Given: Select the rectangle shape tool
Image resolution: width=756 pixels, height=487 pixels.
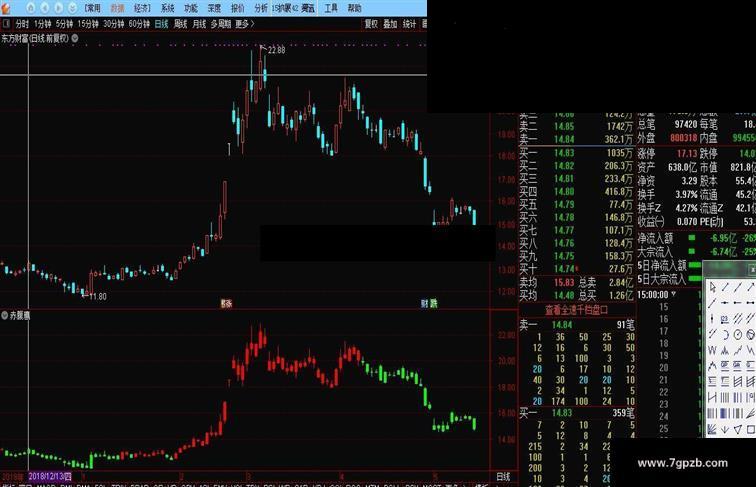Looking at the screenshot, I should (751, 429).
